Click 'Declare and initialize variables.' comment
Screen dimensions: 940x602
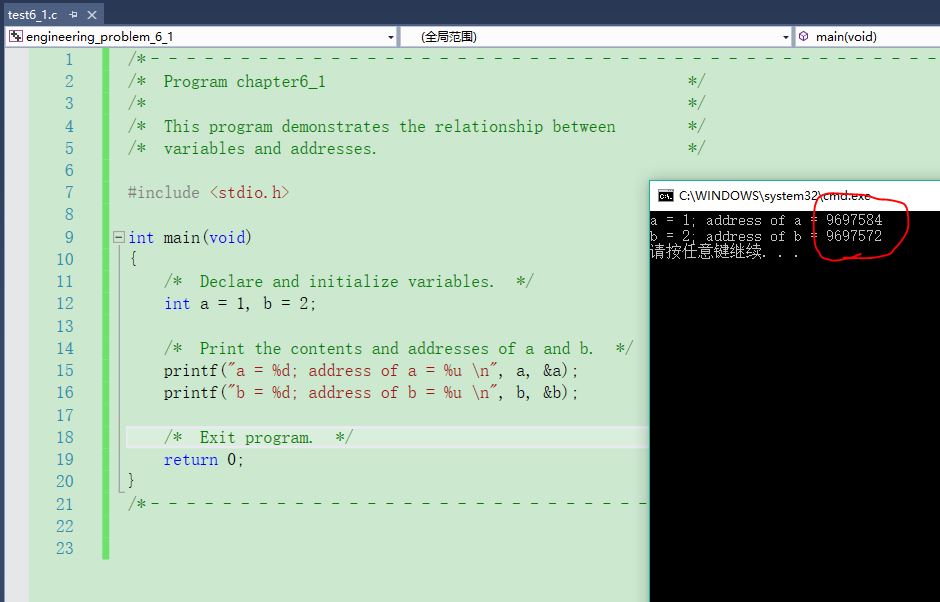[x=348, y=281]
